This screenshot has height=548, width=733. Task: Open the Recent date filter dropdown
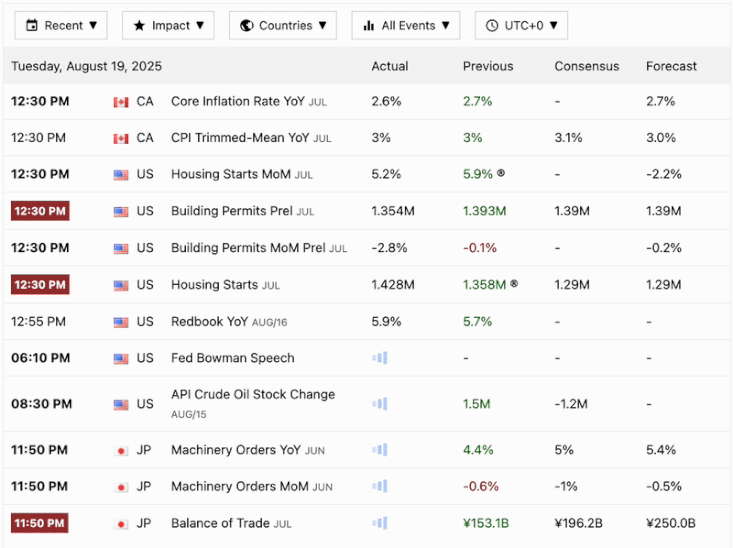(x=61, y=25)
